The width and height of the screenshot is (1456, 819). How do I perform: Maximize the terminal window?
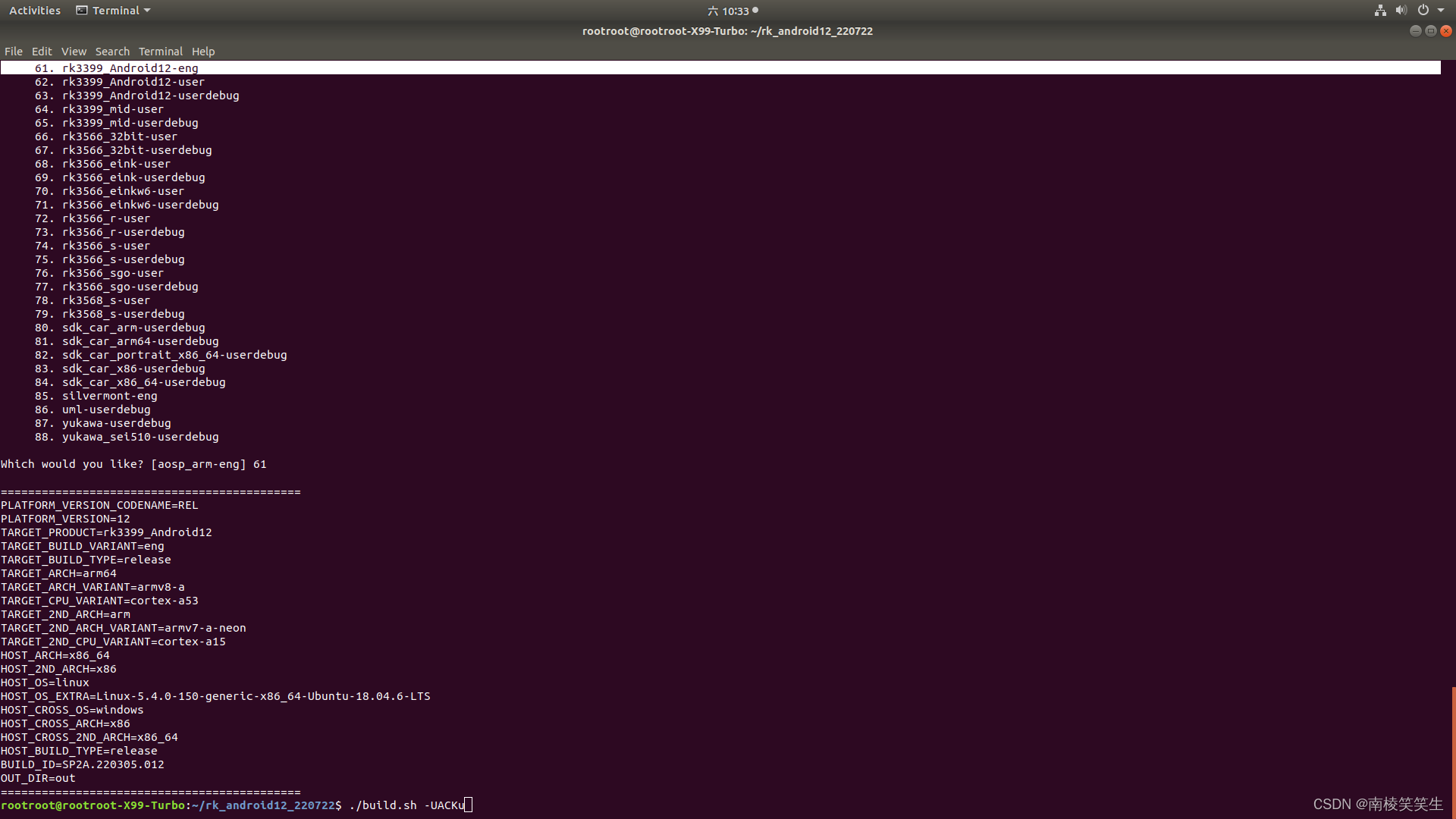[x=1431, y=31]
